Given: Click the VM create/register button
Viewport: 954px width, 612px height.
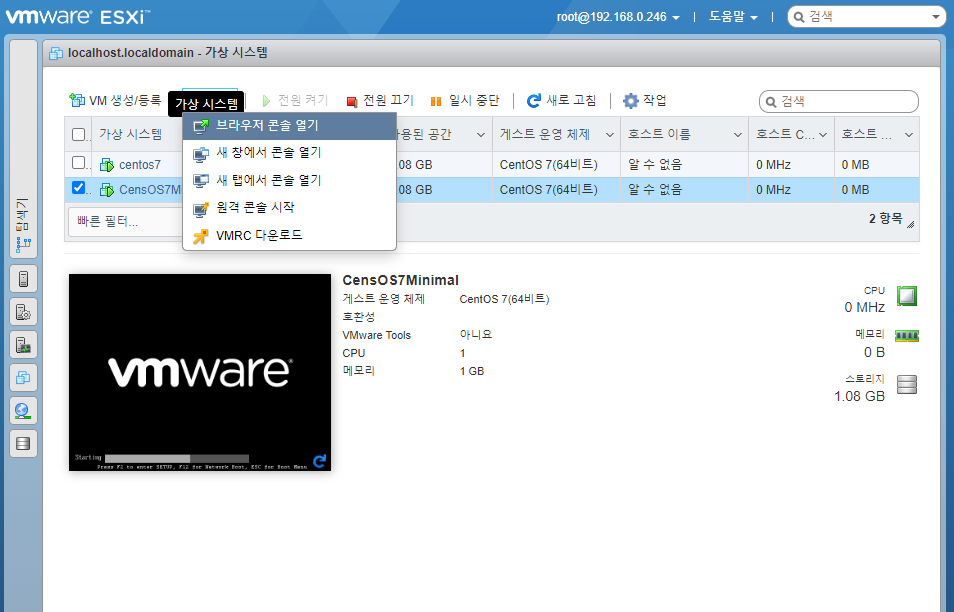Looking at the screenshot, I should (x=115, y=100).
